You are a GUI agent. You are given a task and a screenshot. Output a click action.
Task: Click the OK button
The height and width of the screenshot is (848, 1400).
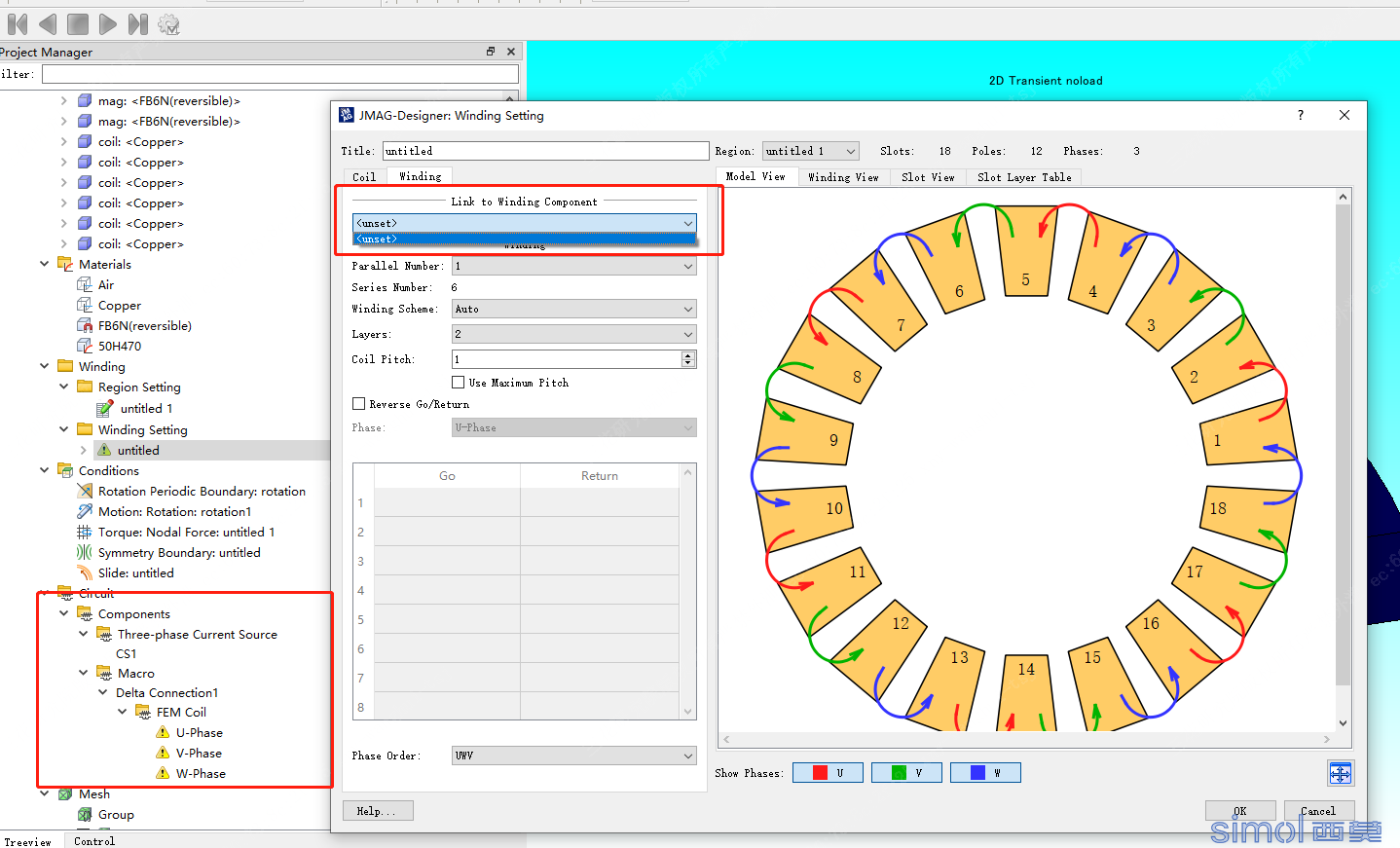(x=1239, y=811)
